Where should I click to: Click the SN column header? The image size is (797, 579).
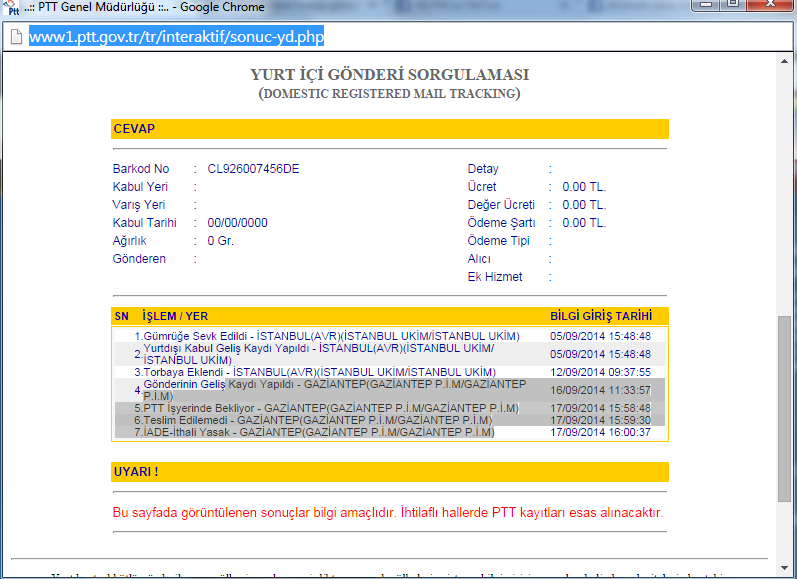121,316
